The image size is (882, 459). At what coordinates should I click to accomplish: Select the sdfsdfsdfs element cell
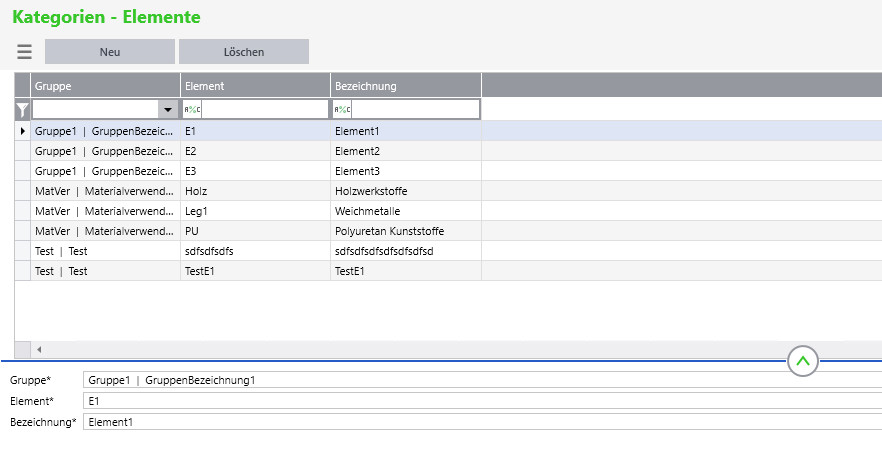[x=255, y=251]
